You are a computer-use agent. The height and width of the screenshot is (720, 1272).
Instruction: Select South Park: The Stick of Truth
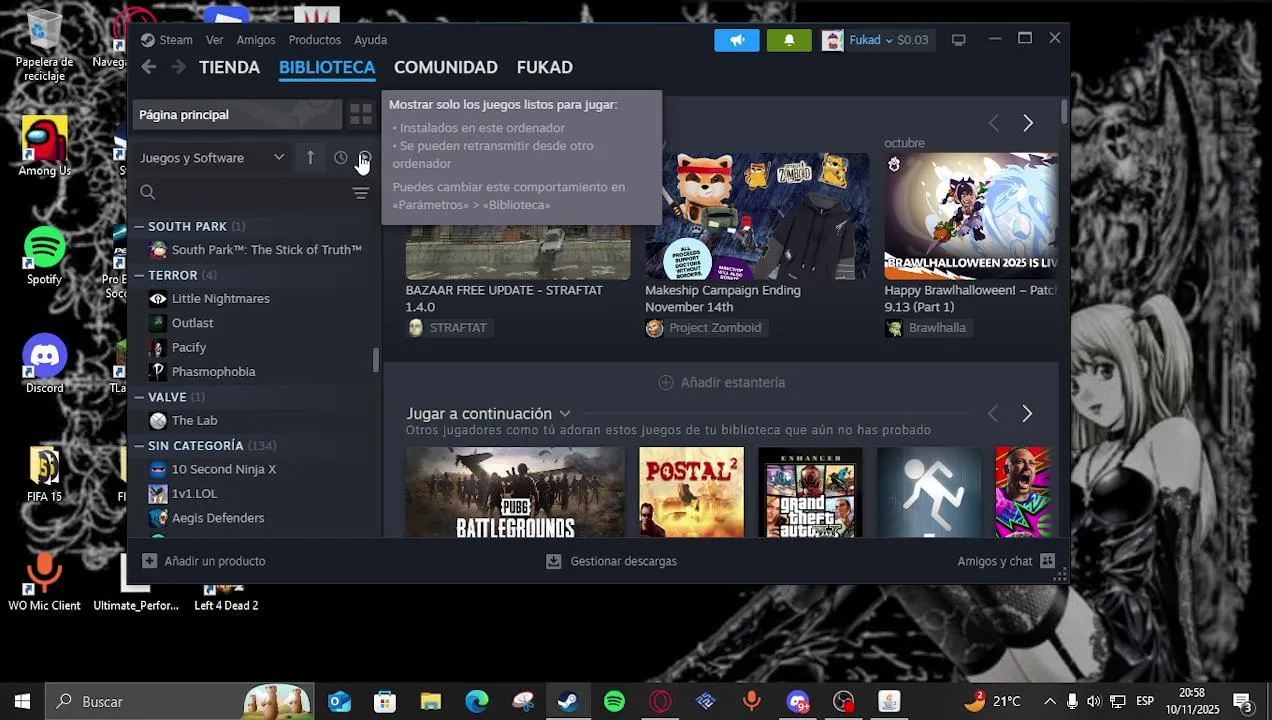click(255, 250)
